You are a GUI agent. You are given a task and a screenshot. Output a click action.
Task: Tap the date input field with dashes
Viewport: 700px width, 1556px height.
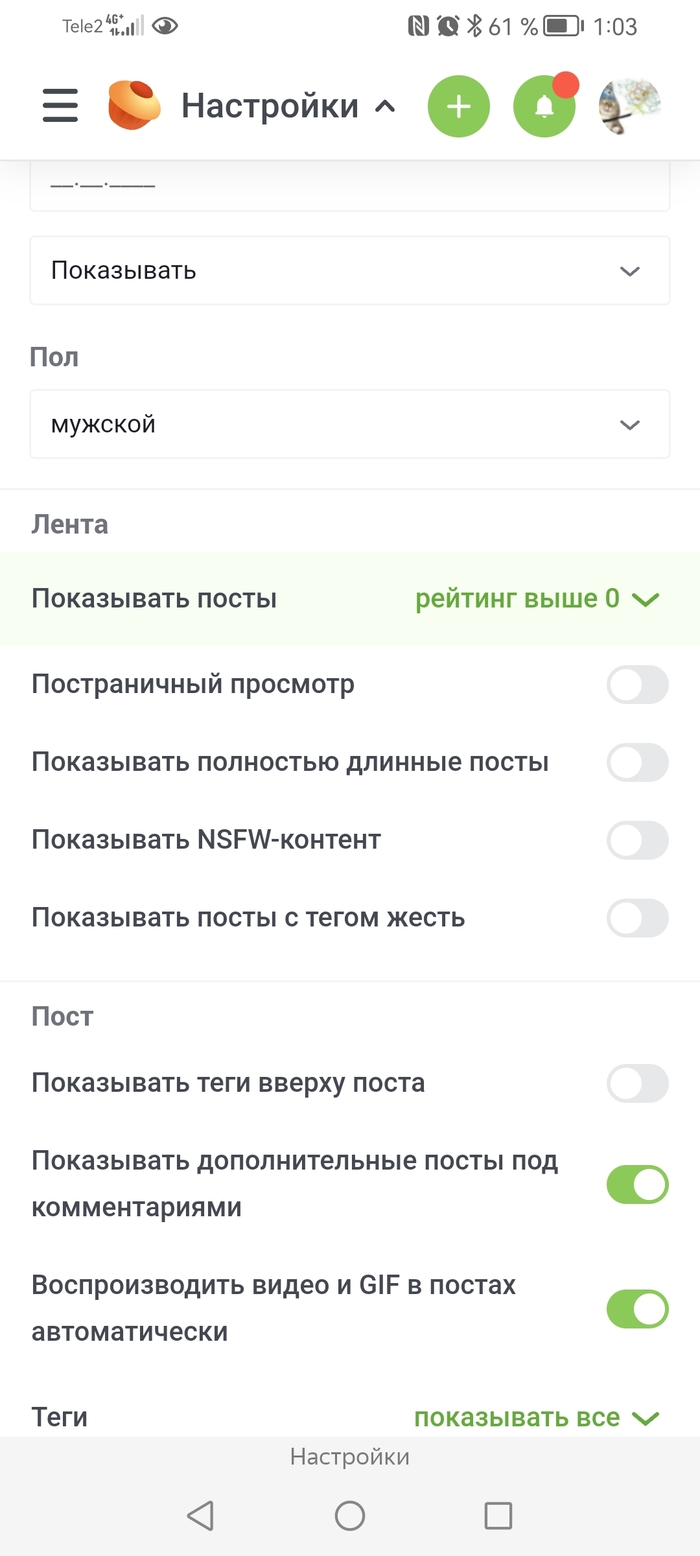coord(350,184)
